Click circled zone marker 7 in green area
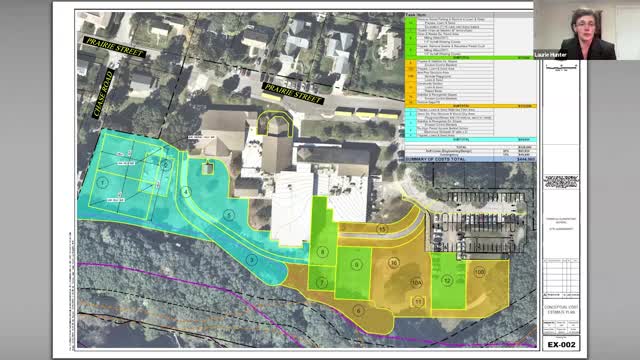Viewport: 640px width, 360px height. point(322,282)
